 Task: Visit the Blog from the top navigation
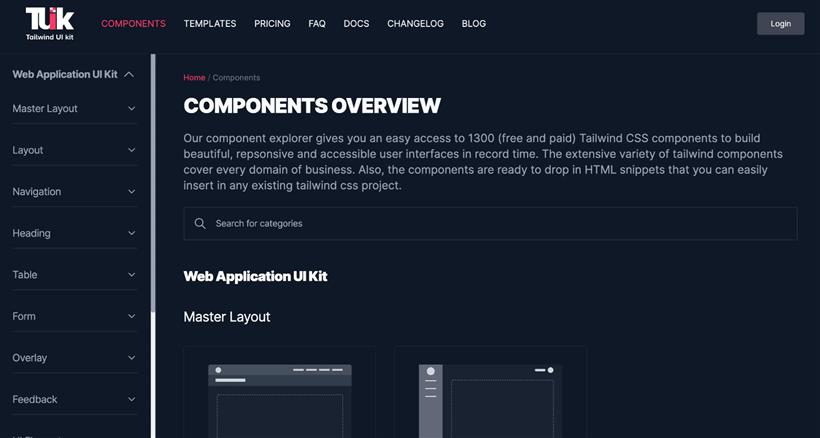473,24
